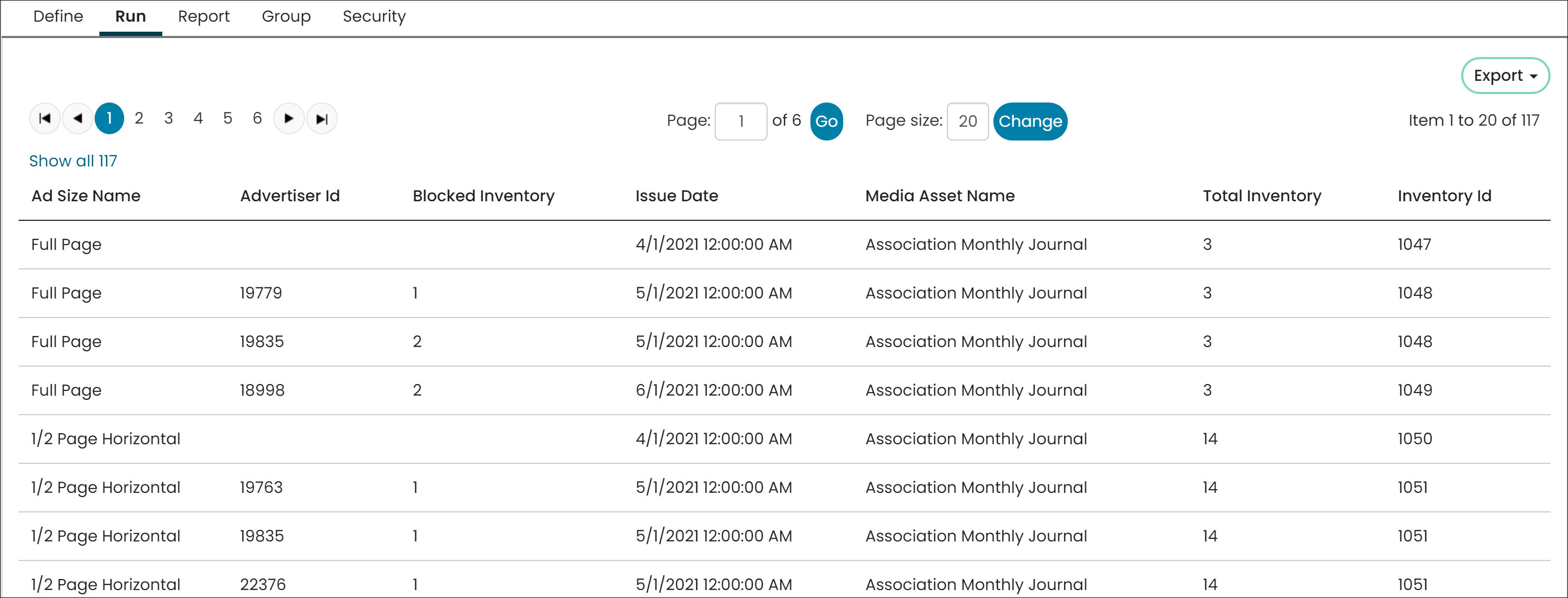
Task: Select page 1 in pager
Action: (109, 119)
